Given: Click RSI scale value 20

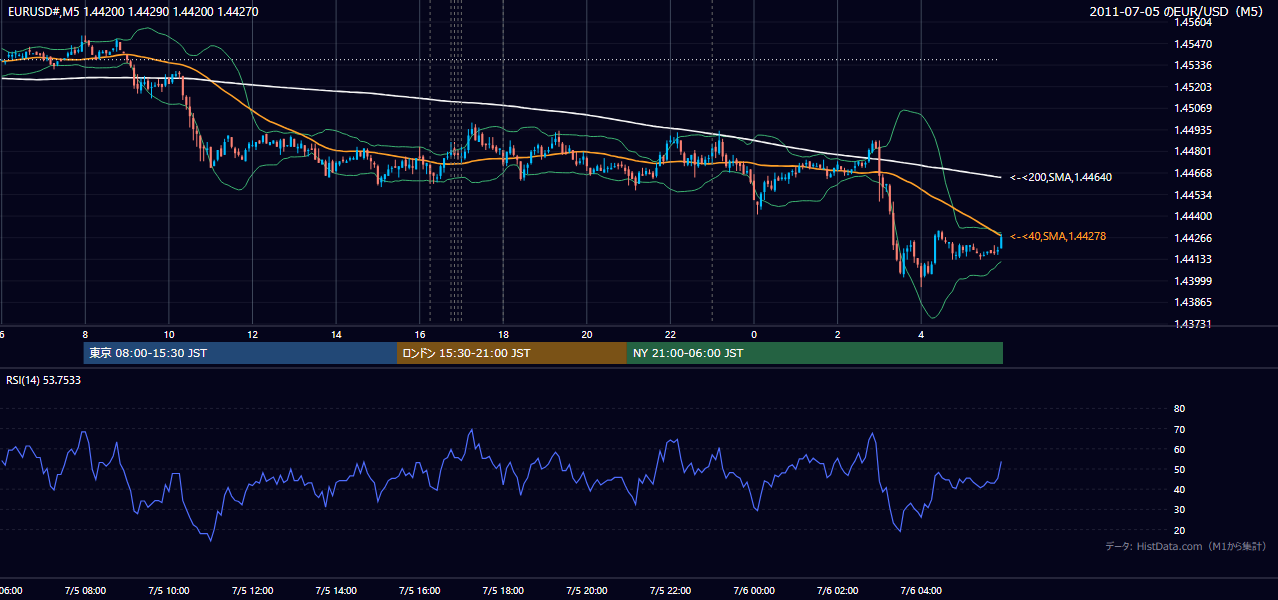Looking at the screenshot, I should pos(1179,530).
